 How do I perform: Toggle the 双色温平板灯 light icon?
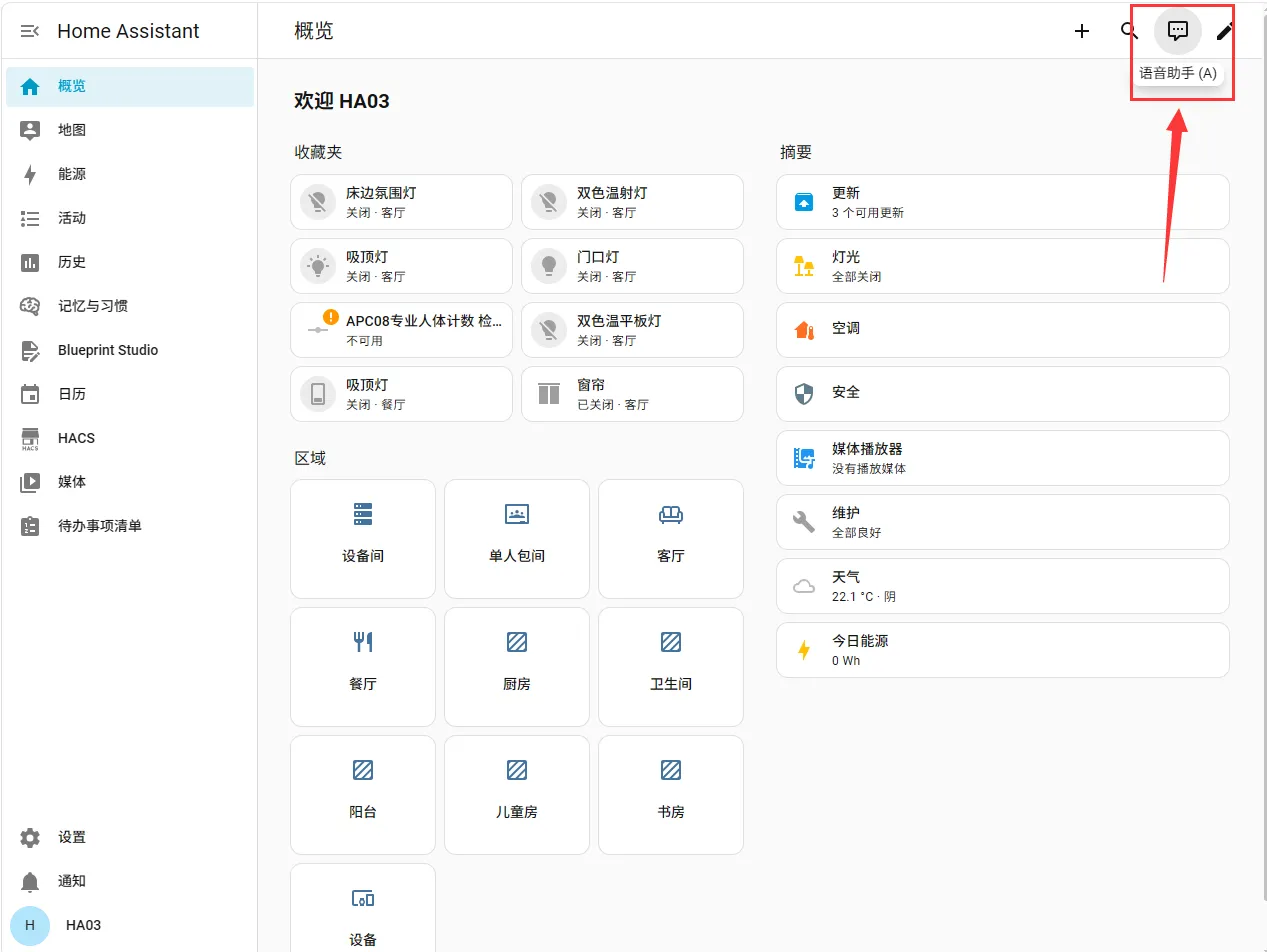[x=549, y=330]
